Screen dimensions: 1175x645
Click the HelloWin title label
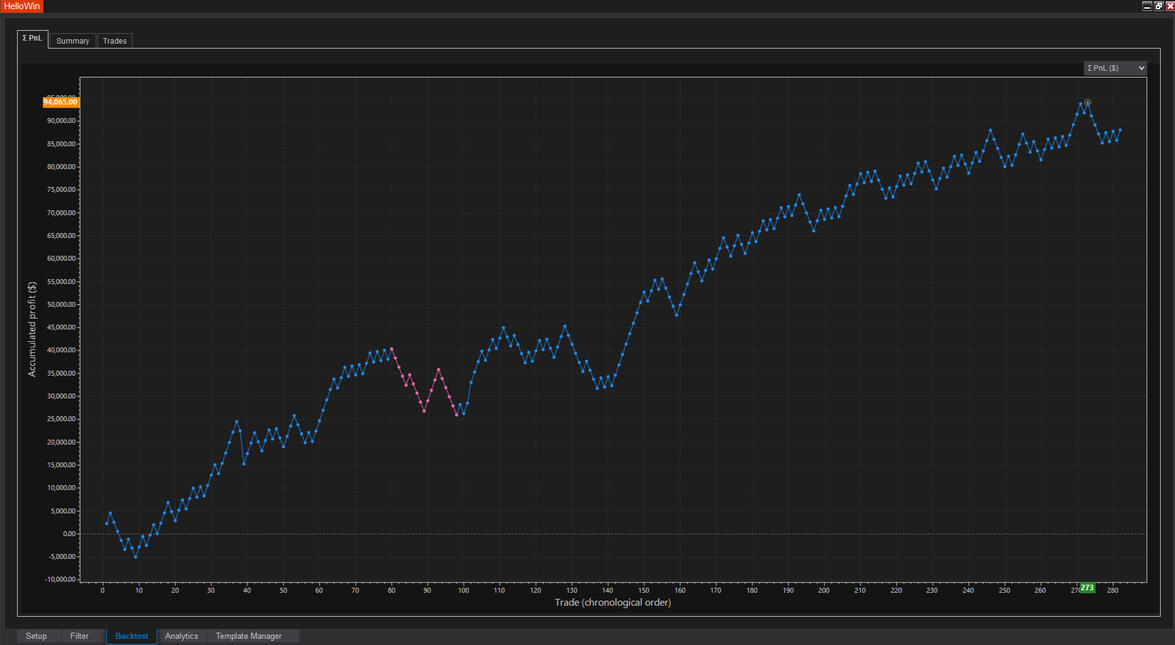coord(21,6)
